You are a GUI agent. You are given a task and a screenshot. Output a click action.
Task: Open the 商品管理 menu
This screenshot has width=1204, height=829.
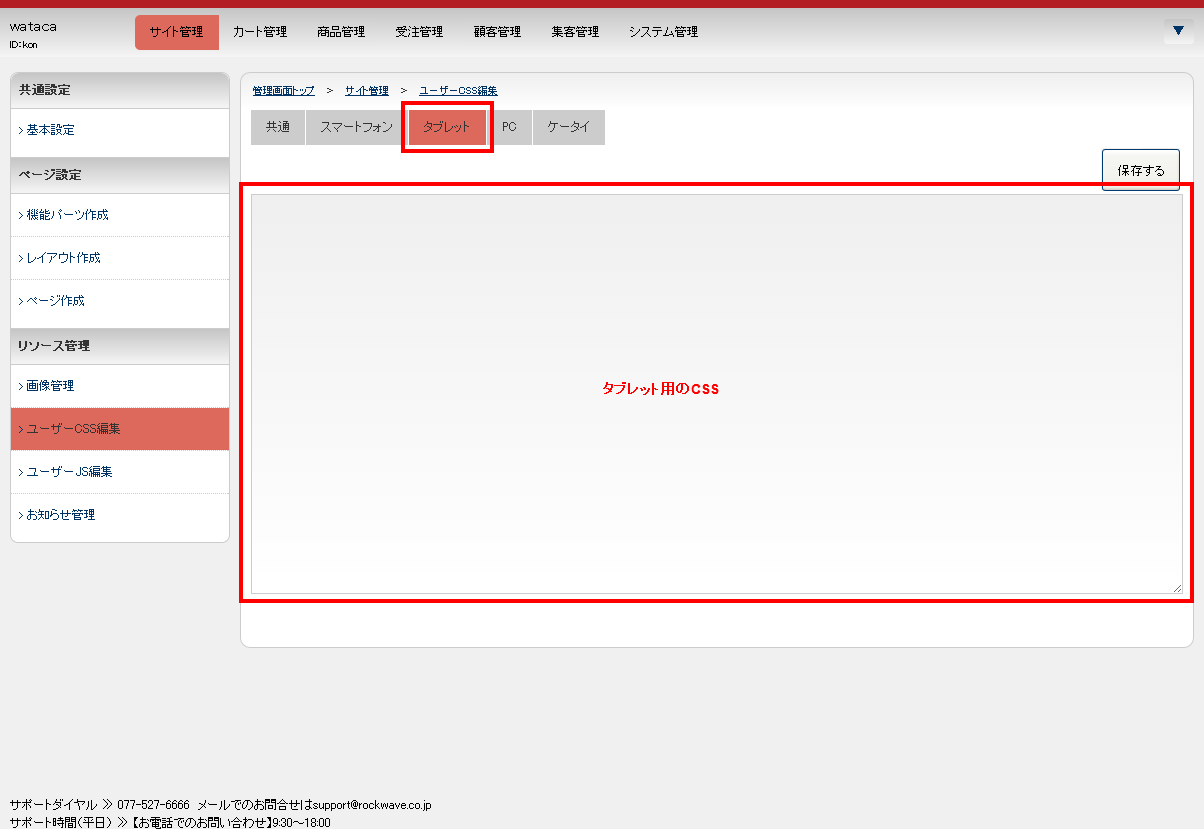pos(341,32)
